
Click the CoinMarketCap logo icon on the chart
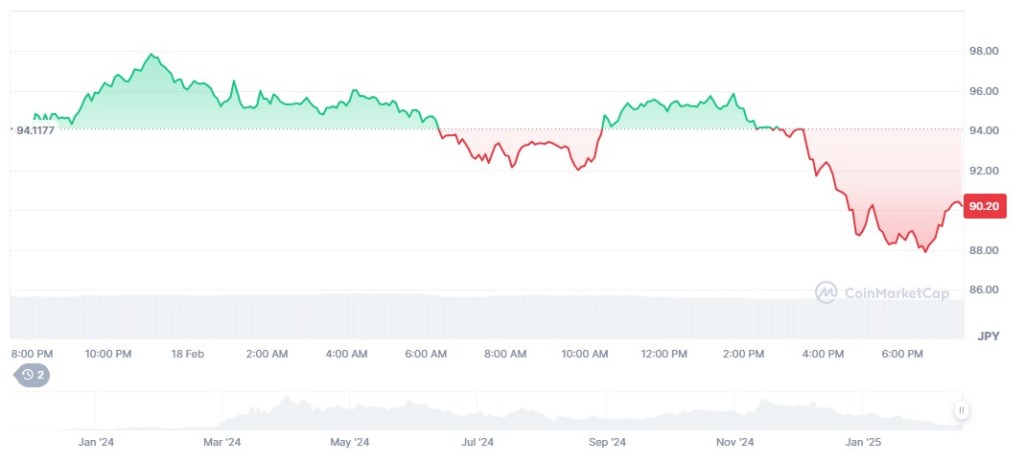click(826, 292)
